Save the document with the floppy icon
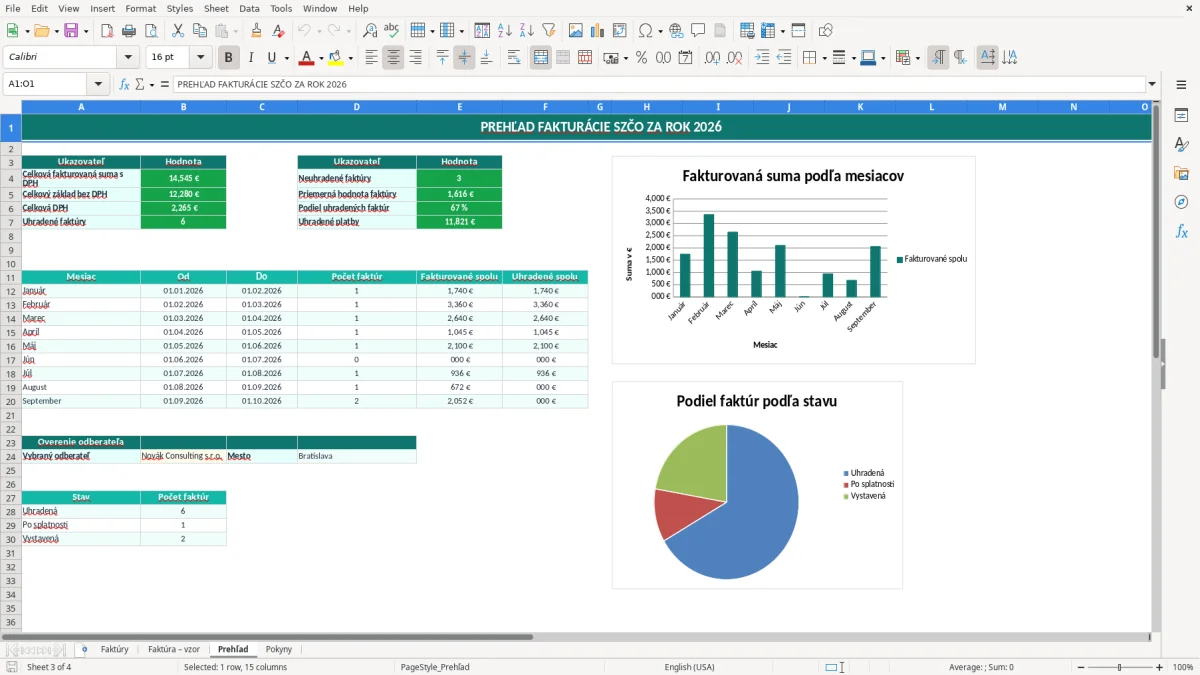Viewport: 1200px width, 675px height. click(x=72, y=31)
